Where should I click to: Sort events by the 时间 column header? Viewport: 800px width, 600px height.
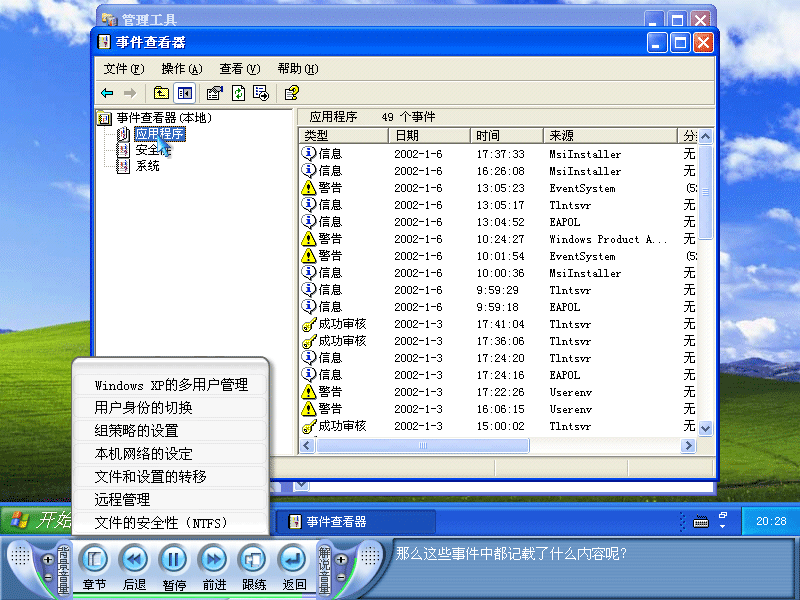click(507, 136)
